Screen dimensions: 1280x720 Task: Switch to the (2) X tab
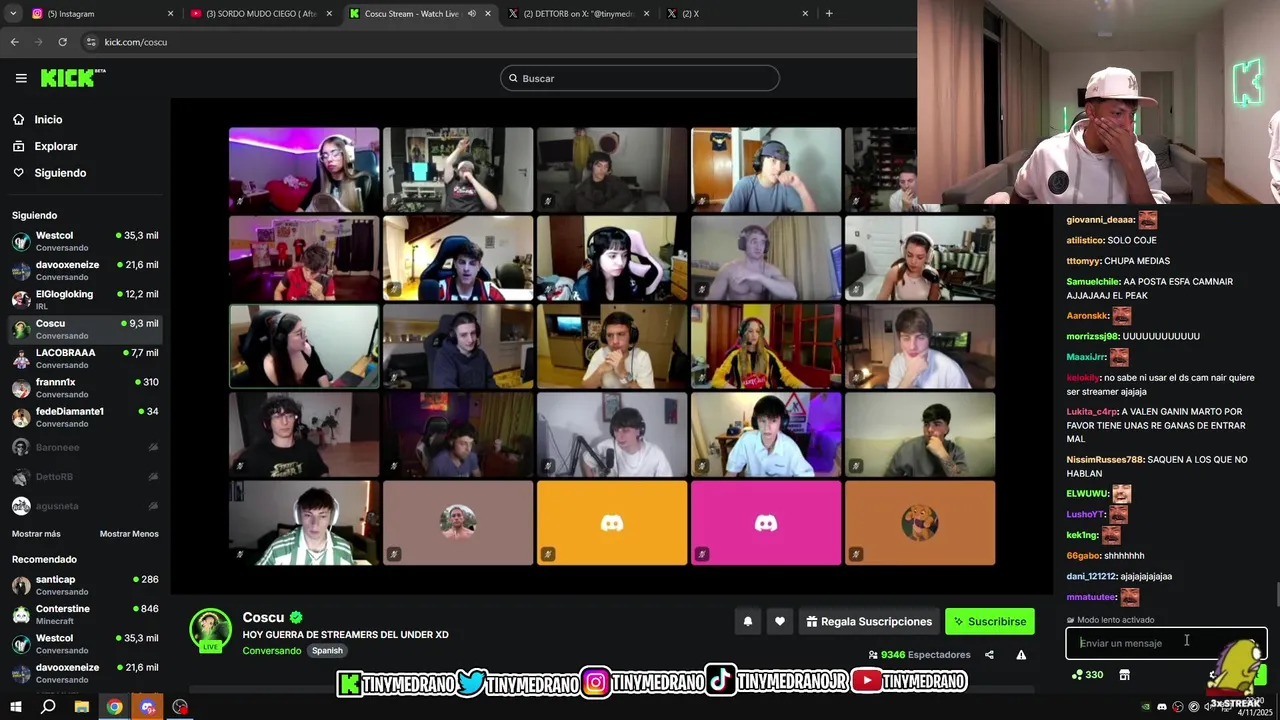click(x=738, y=14)
